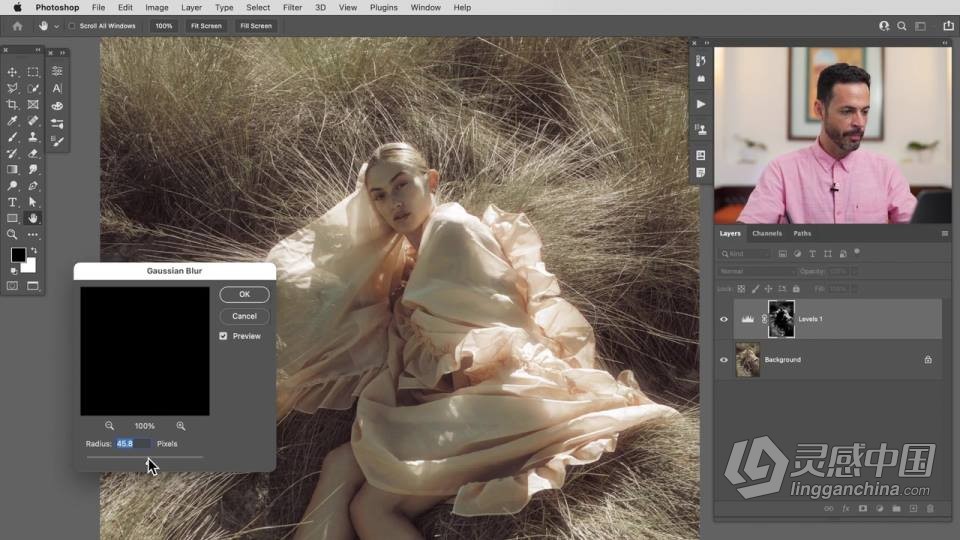Click OK in Gaussian Blur dialog
960x540 pixels.
(244, 294)
